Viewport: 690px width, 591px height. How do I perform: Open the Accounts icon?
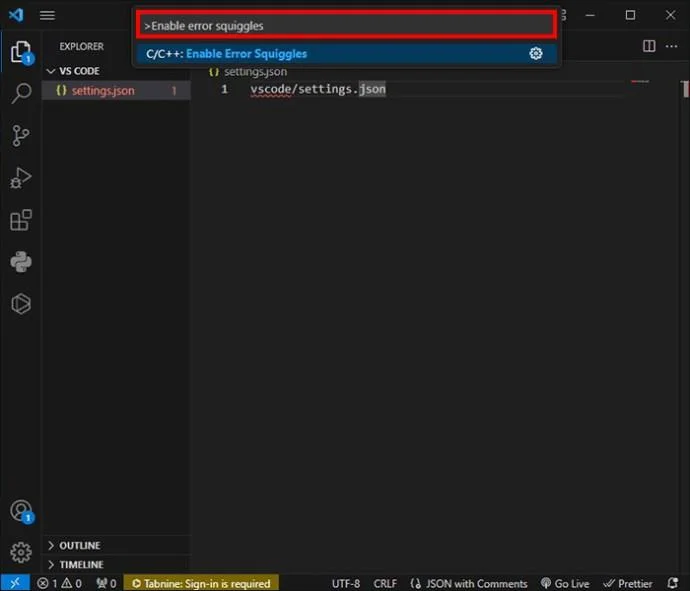[21, 511]
